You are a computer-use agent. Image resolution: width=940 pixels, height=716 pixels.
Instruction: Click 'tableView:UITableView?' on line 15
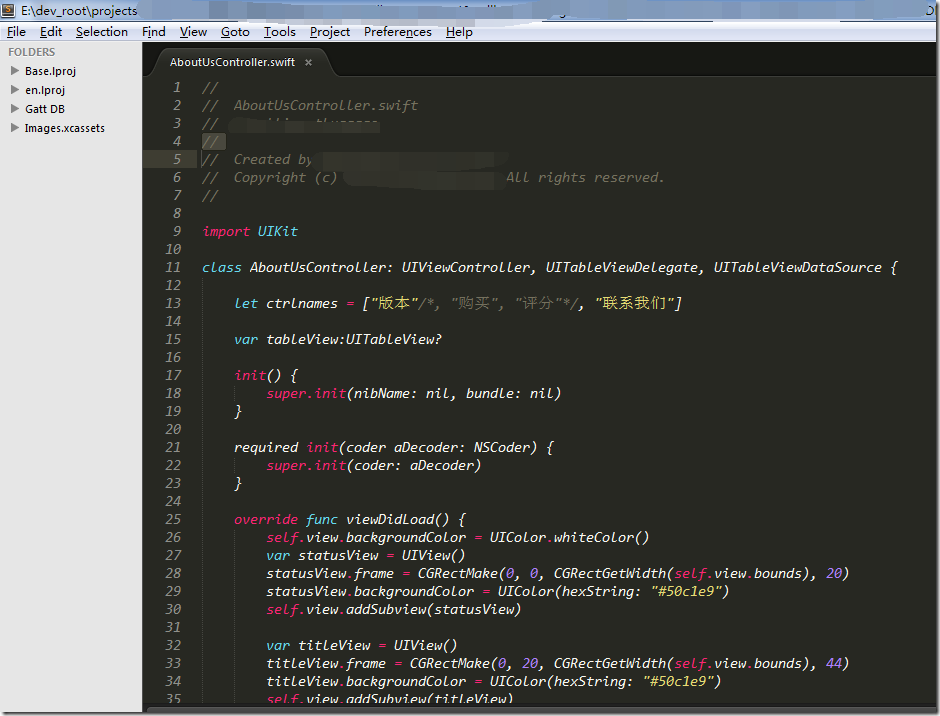[x=354, y=339]
